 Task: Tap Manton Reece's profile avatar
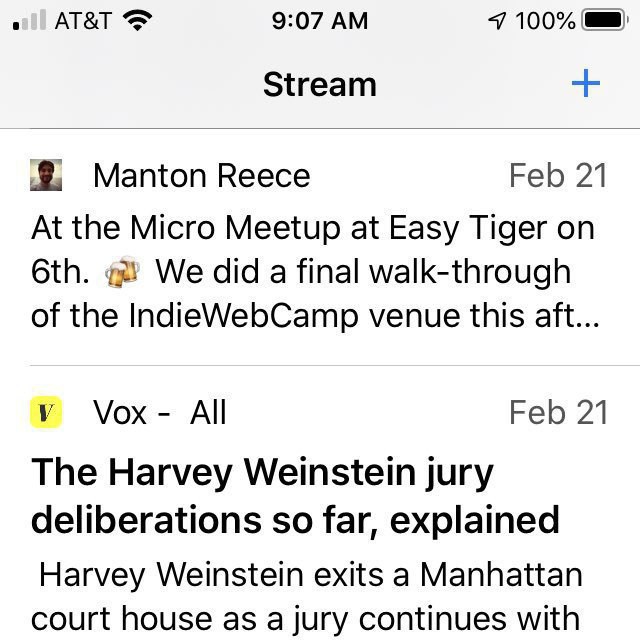[47, 176]
